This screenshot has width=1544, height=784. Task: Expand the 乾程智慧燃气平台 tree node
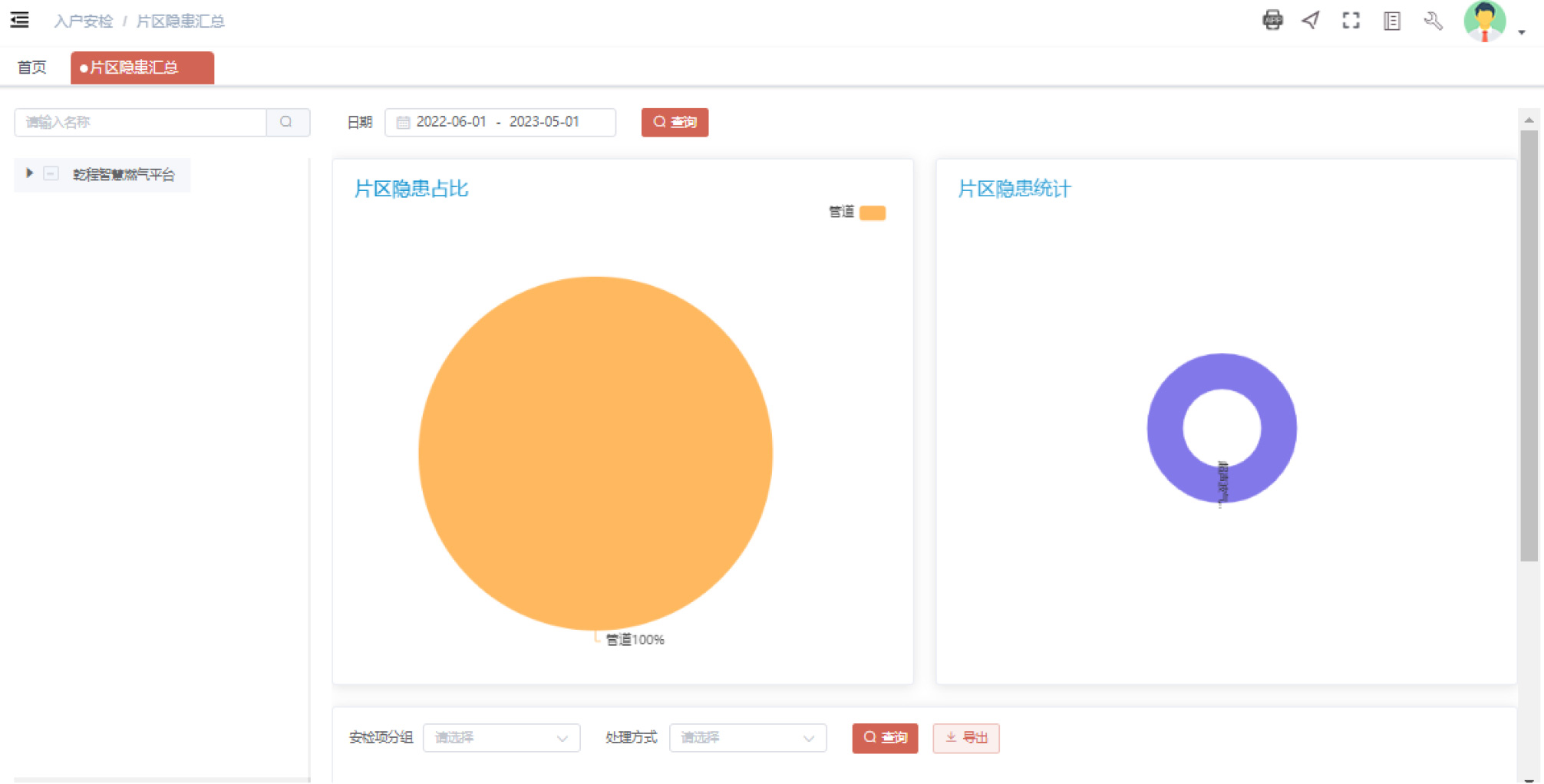(29, 173)
